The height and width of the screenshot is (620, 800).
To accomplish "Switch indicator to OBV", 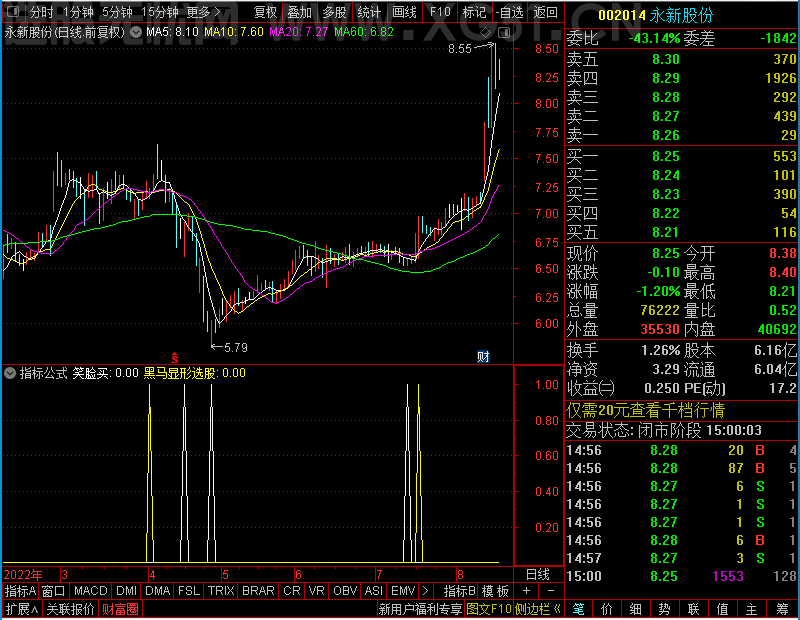I will pyautogui.click(x=345, y=591).
